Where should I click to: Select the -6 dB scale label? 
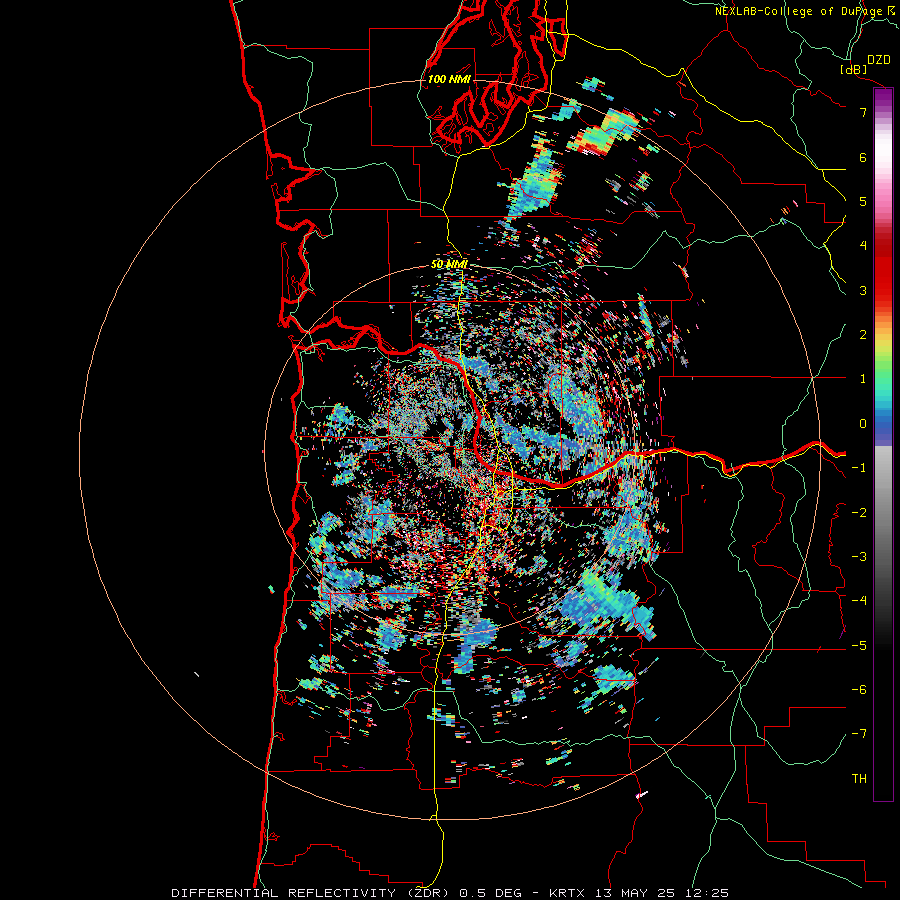(859, 690)
